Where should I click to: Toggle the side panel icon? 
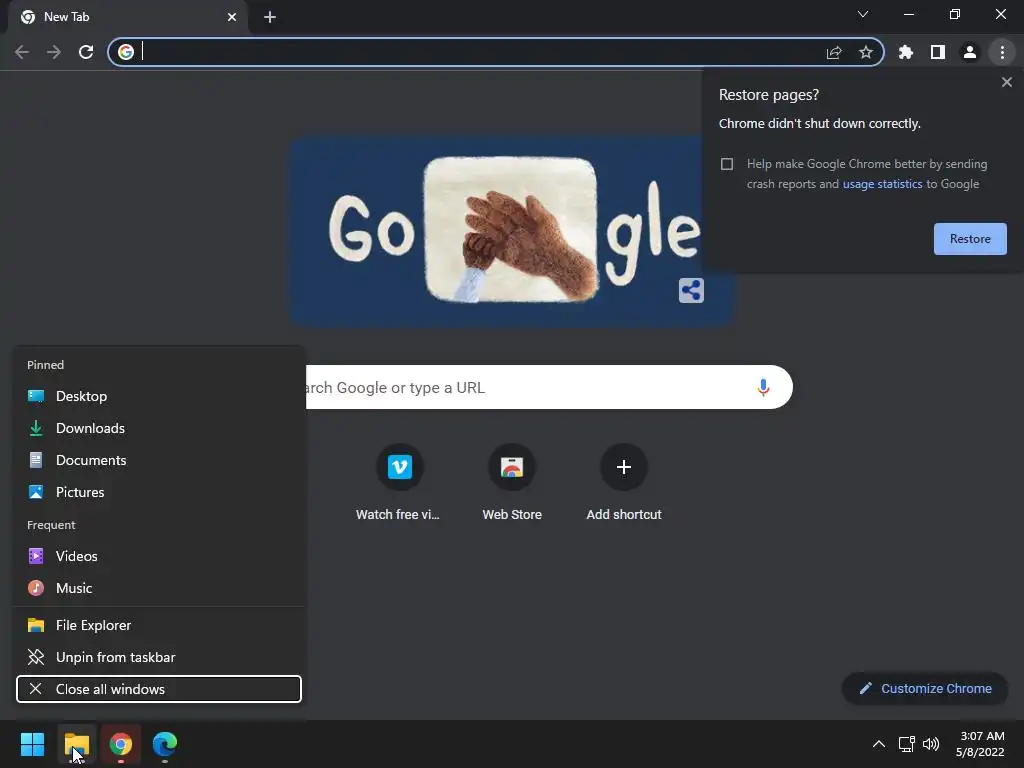[938, 52]
